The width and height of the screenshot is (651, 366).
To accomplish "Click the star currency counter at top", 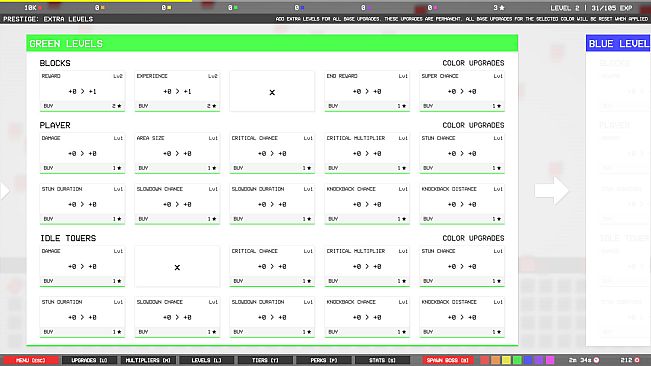I will 499,8.
